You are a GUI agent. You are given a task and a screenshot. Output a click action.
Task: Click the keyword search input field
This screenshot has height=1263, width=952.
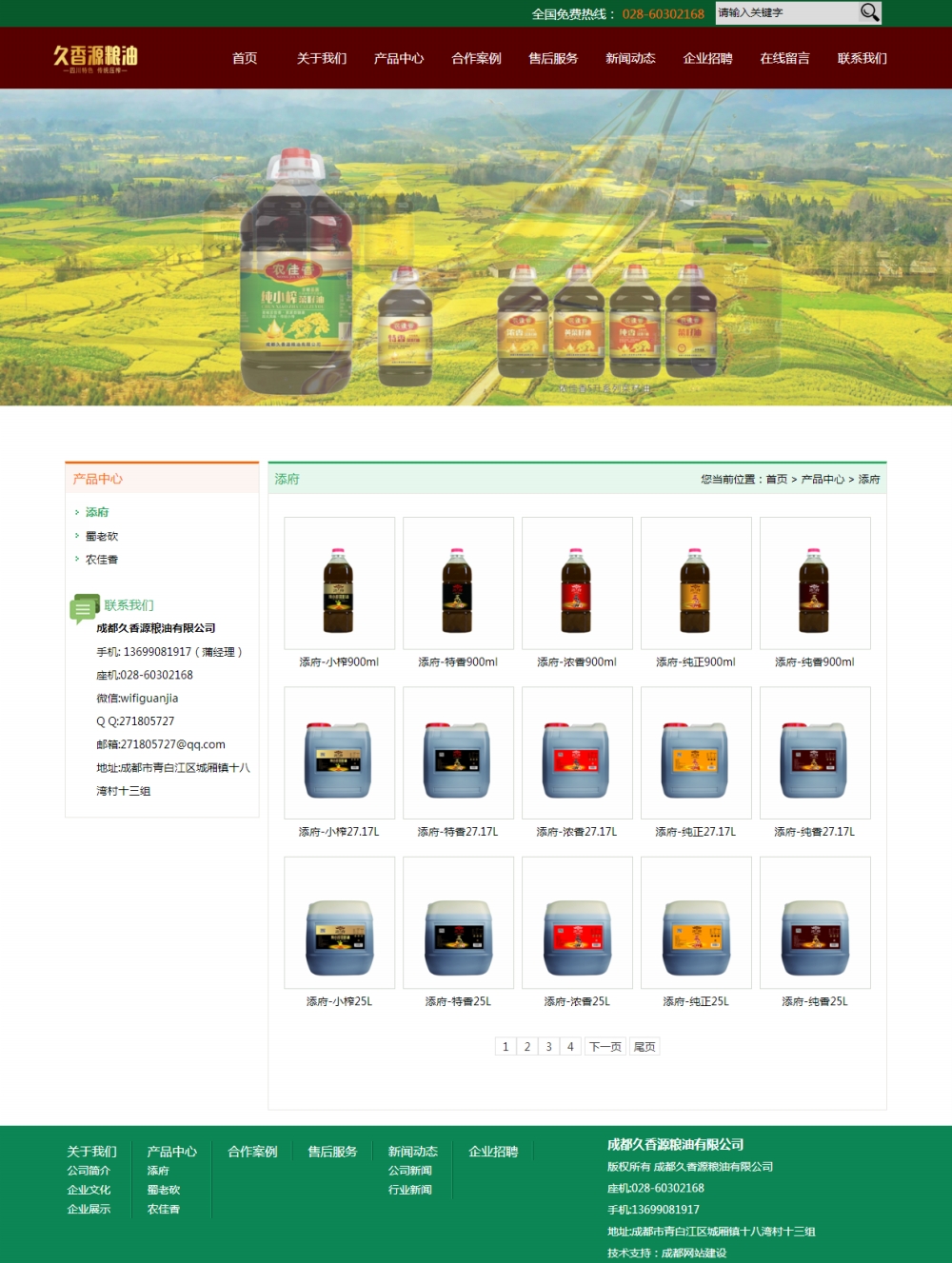(781, 12)
